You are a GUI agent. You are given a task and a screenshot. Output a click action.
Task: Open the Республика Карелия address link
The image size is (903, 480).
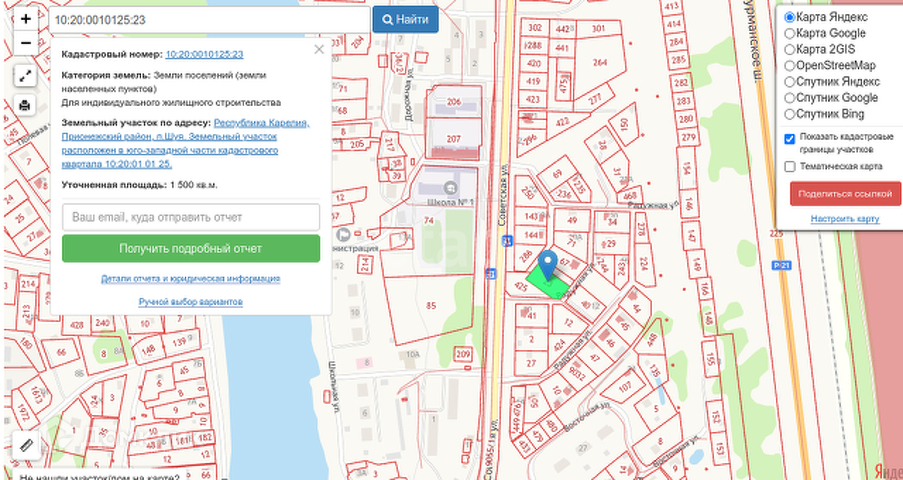pyautogui.click(x=185, y=143)
